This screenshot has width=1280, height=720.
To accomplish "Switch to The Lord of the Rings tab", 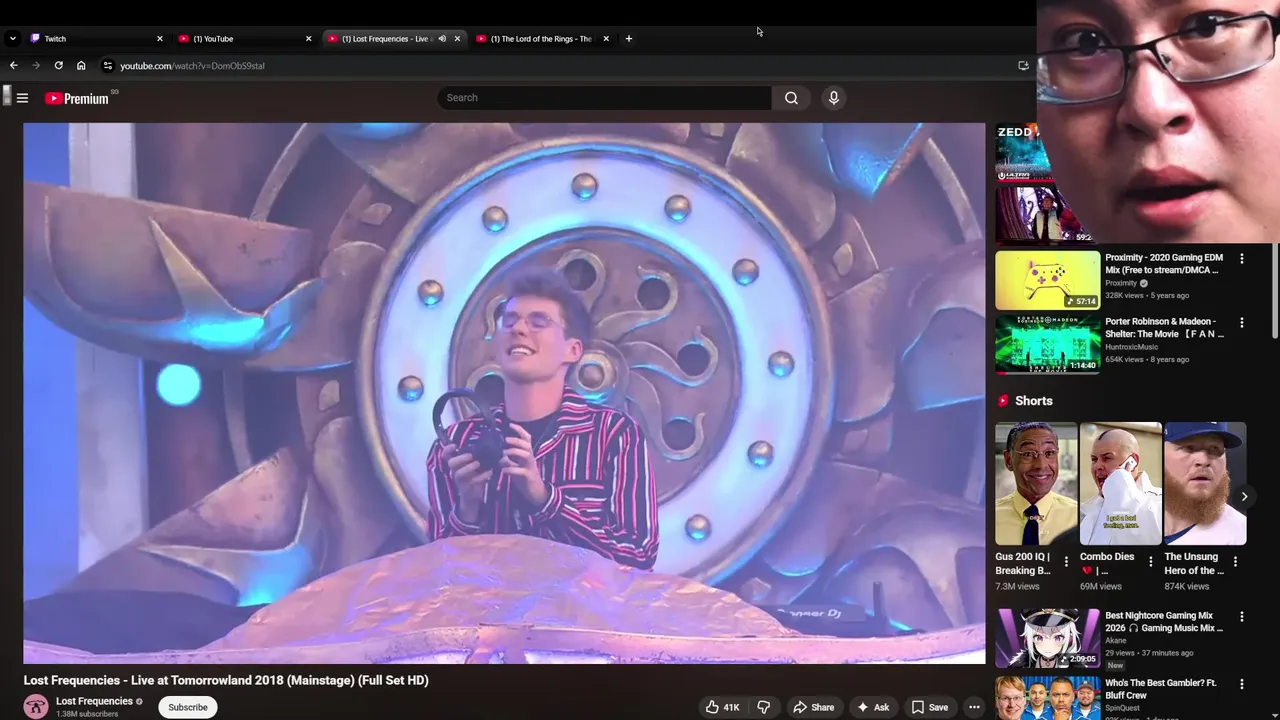I will click(x=542, y=39).
